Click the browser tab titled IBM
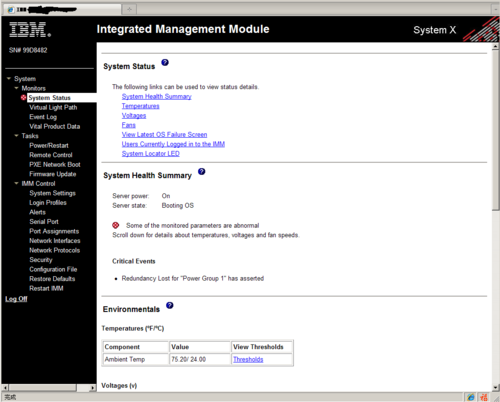 62,10
